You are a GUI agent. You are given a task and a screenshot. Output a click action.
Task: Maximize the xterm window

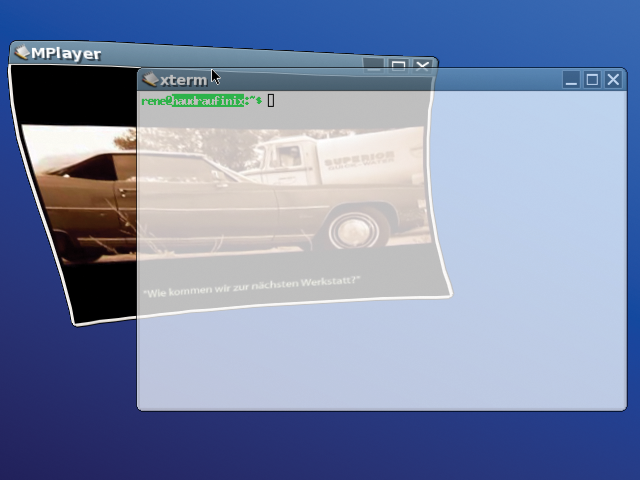point(592,79)
